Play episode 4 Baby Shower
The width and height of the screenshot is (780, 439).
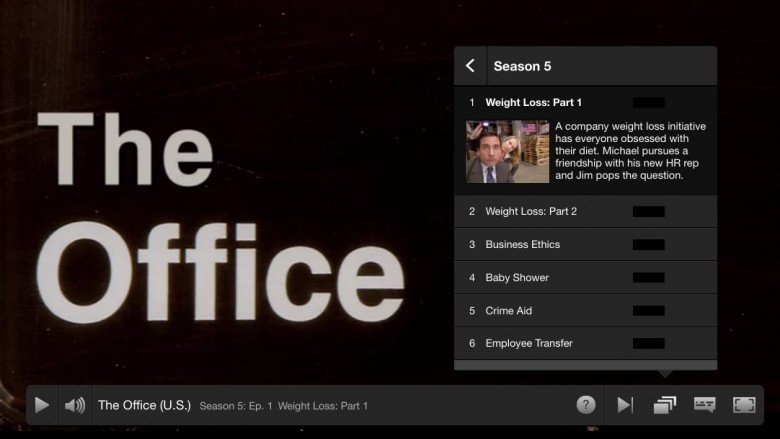pyautogui.click(x=585, y=277)
